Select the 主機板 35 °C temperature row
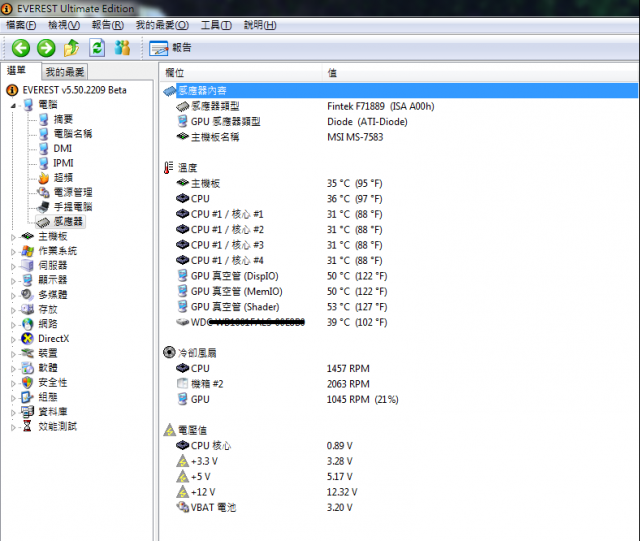This screenshot has width=640, height=541. (400, 183)
